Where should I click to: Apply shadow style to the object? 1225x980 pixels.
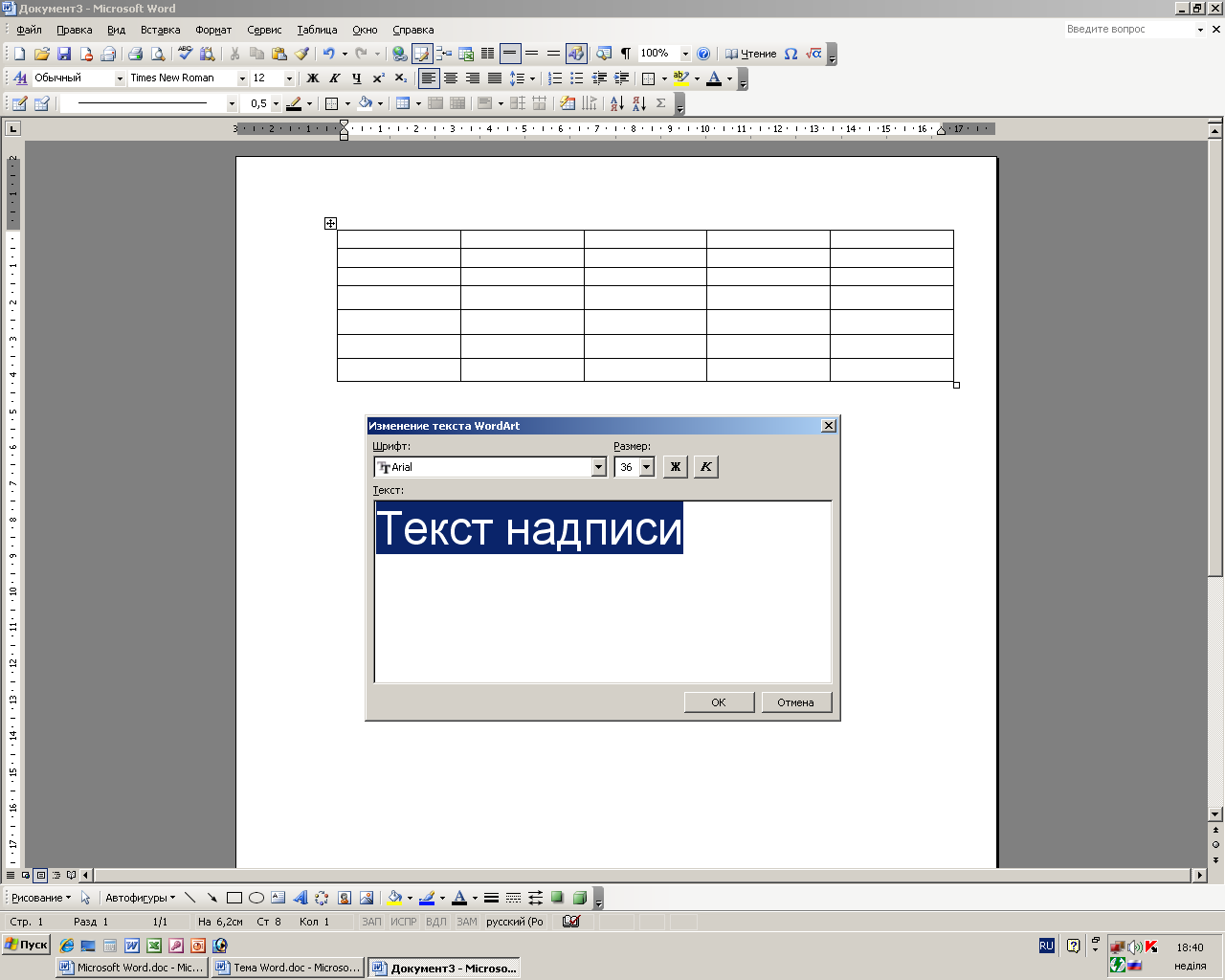[x=557, y=898]
